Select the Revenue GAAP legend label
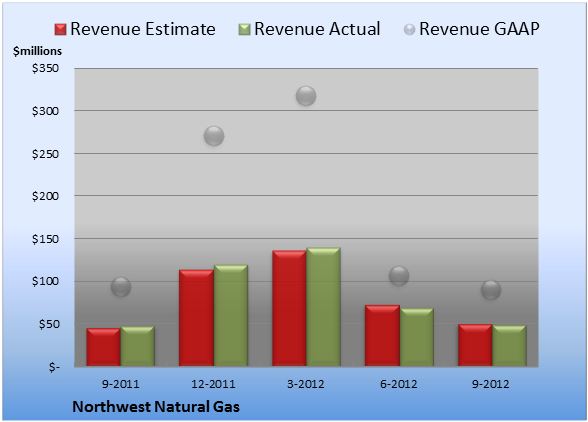Screen dimensions: 588x422 pos(479,29)
